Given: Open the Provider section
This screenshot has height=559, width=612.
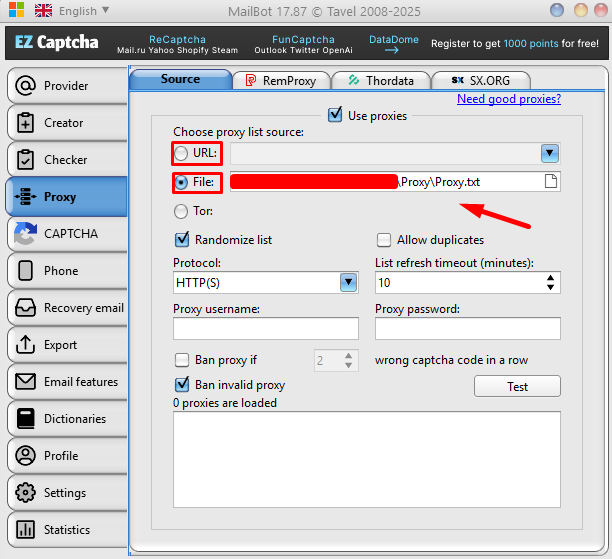Looking at the screenshot, I should click(67, 85).
